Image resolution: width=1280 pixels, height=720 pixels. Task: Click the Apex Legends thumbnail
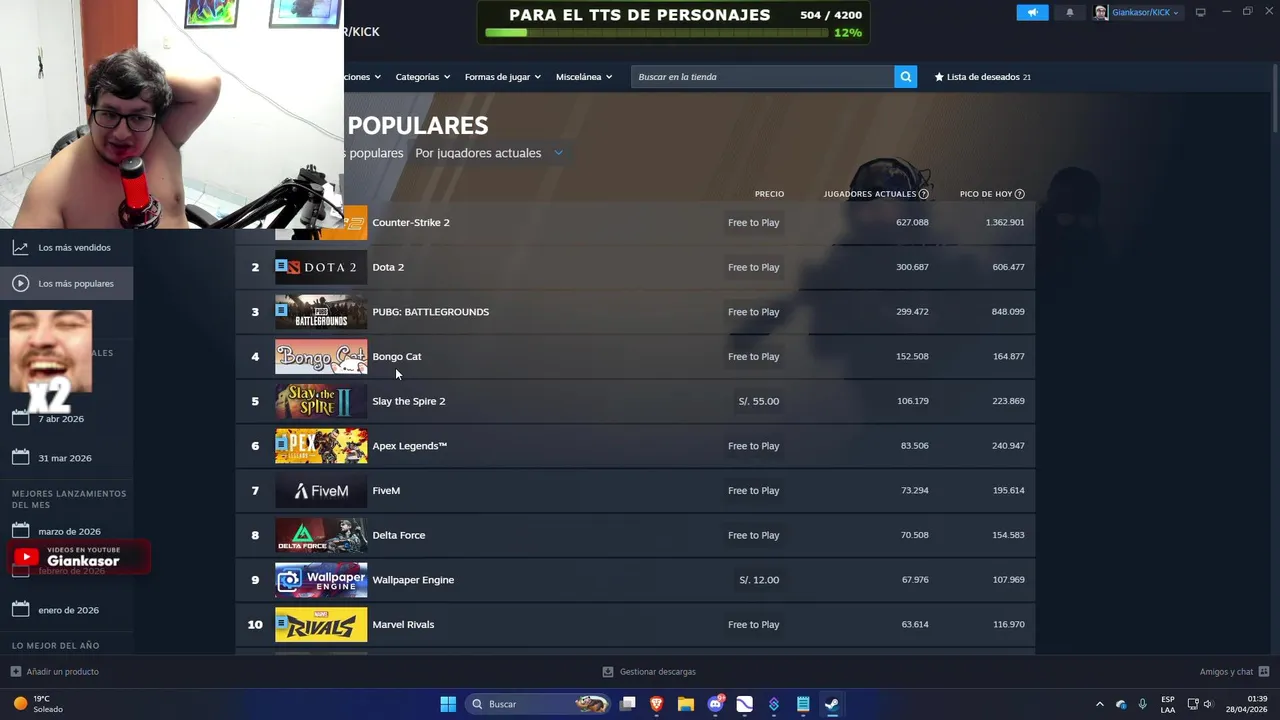(x=321, y=446)
